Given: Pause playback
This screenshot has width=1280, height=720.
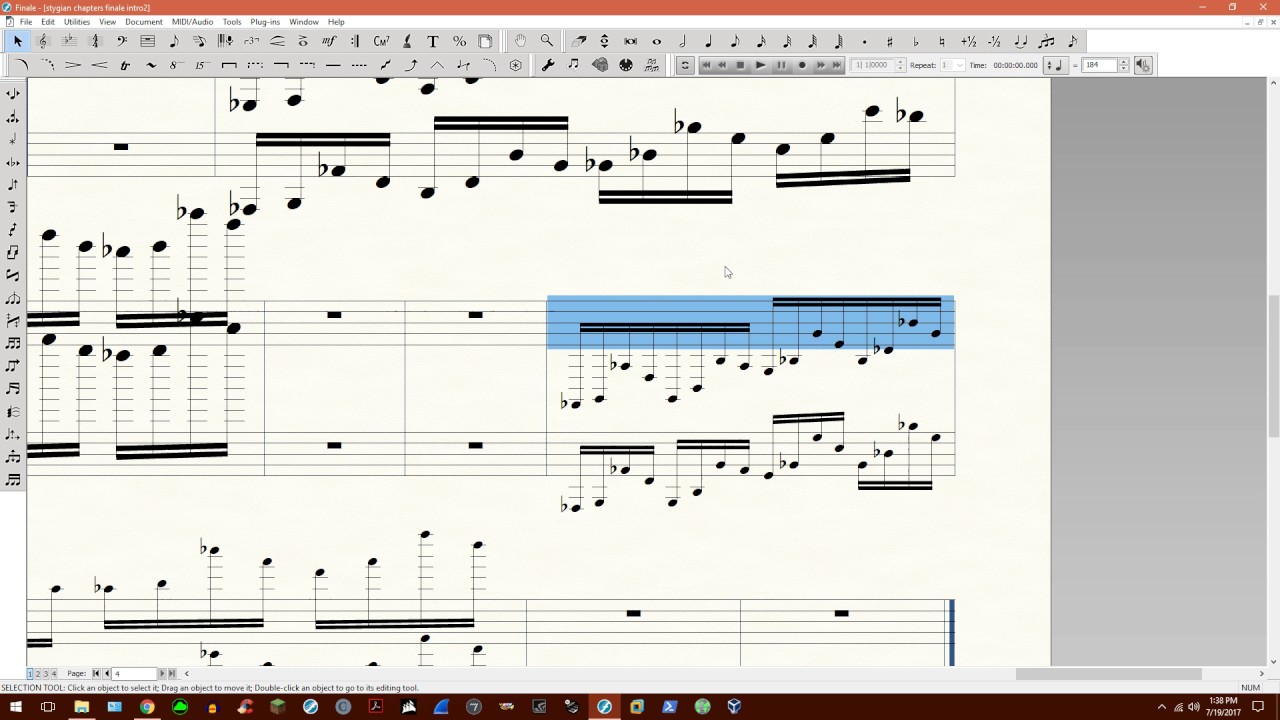Looking at the screenshot, I should pos(781,65).
